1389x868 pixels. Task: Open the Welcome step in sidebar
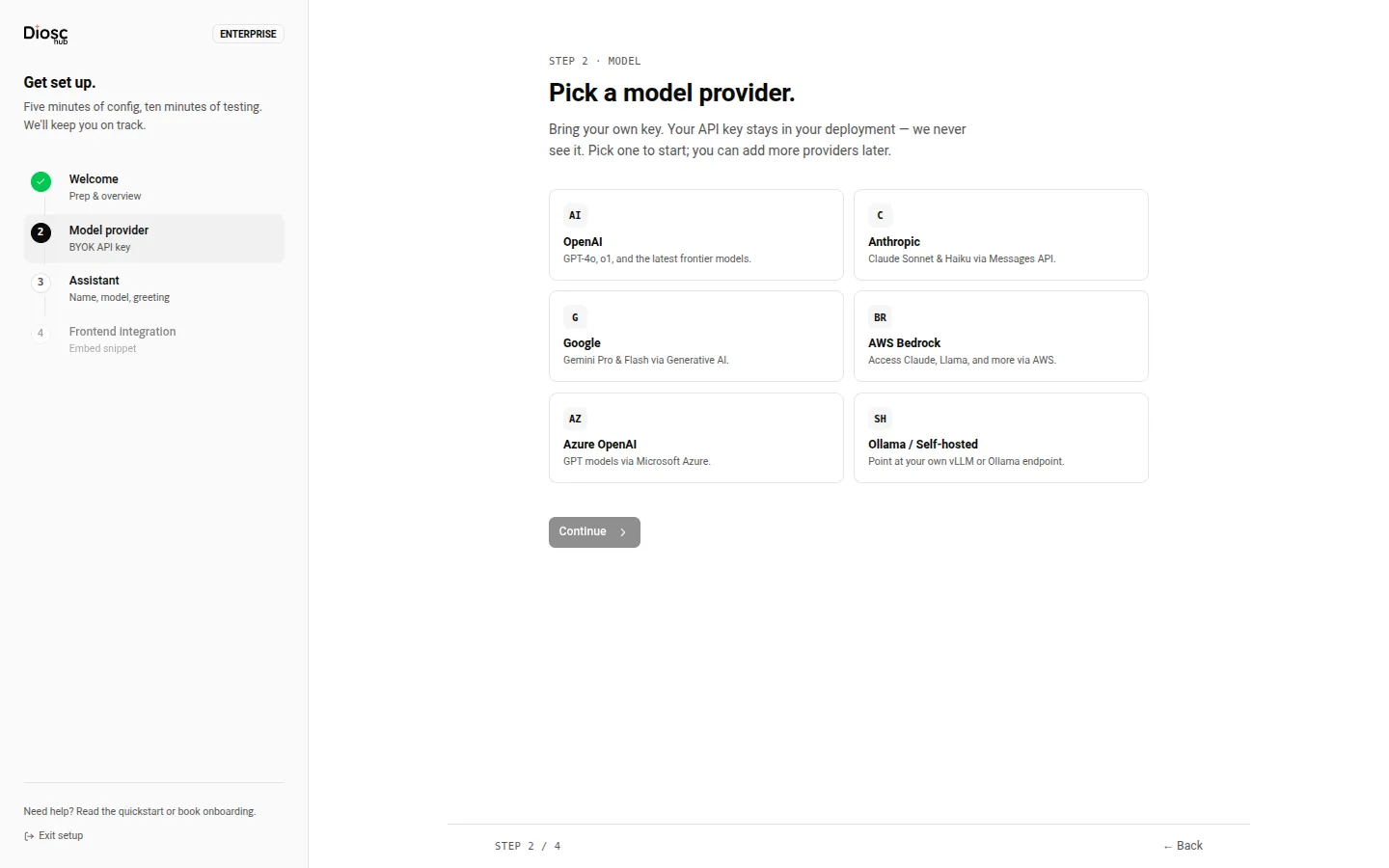click(154, 187)
